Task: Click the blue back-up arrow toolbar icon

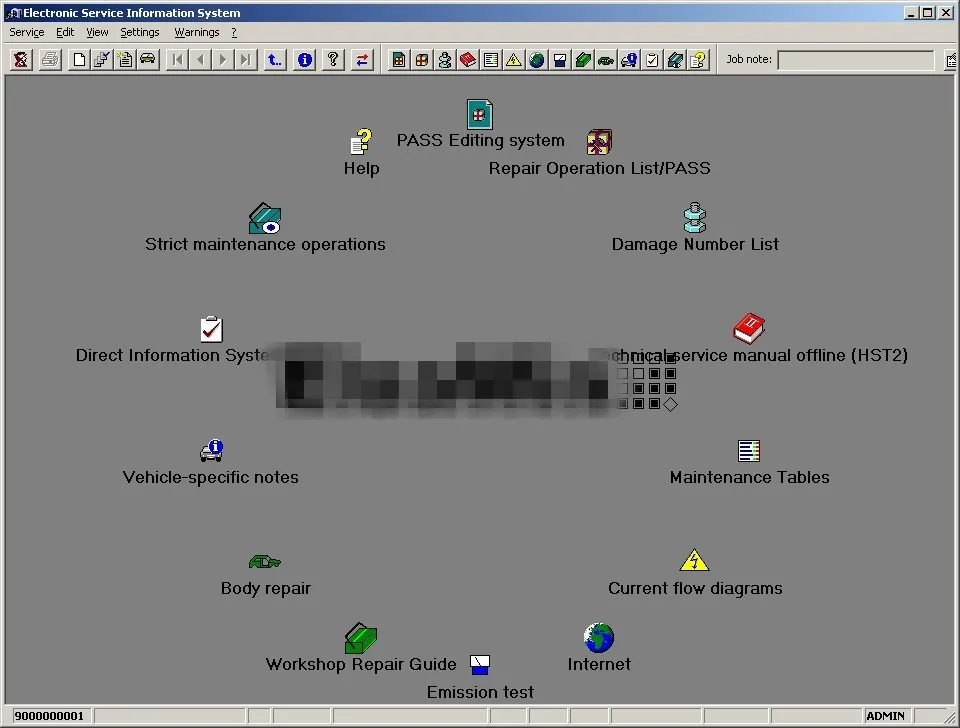Action: (275, 59)
